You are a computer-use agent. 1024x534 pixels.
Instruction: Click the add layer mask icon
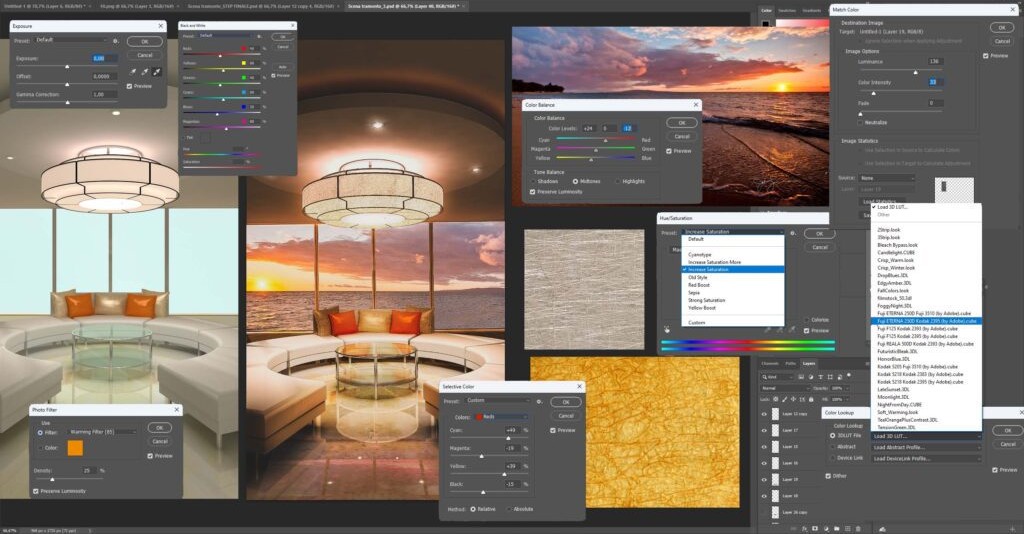[815, 529]
